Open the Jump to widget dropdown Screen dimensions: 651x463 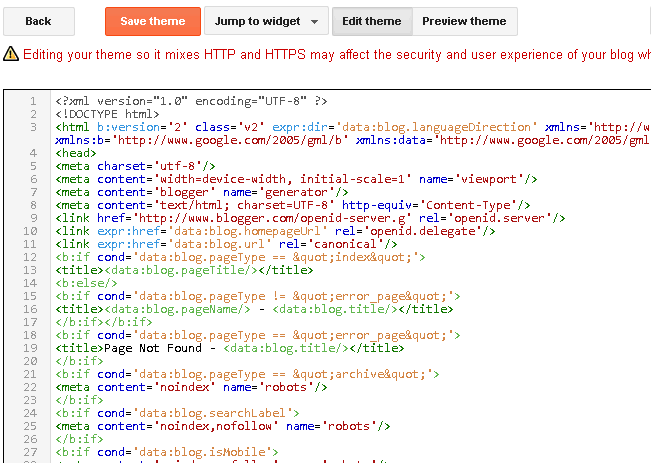click(x=257, y=21)
